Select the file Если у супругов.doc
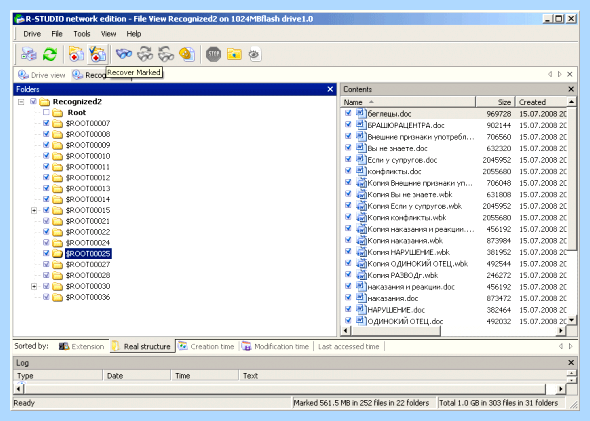 pos(402,160)
